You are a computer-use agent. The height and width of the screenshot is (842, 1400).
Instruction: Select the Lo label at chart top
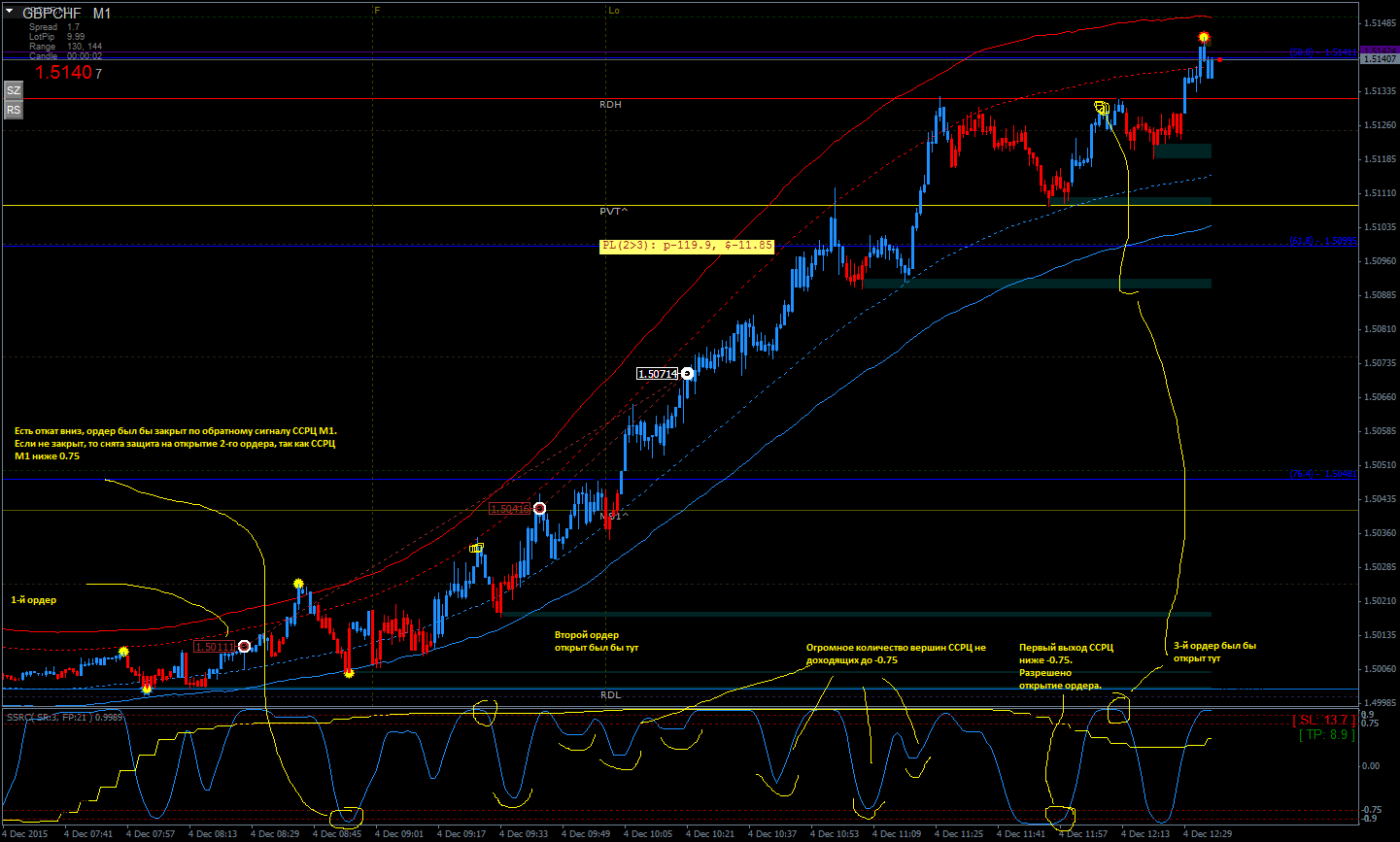tap(614, 11)
